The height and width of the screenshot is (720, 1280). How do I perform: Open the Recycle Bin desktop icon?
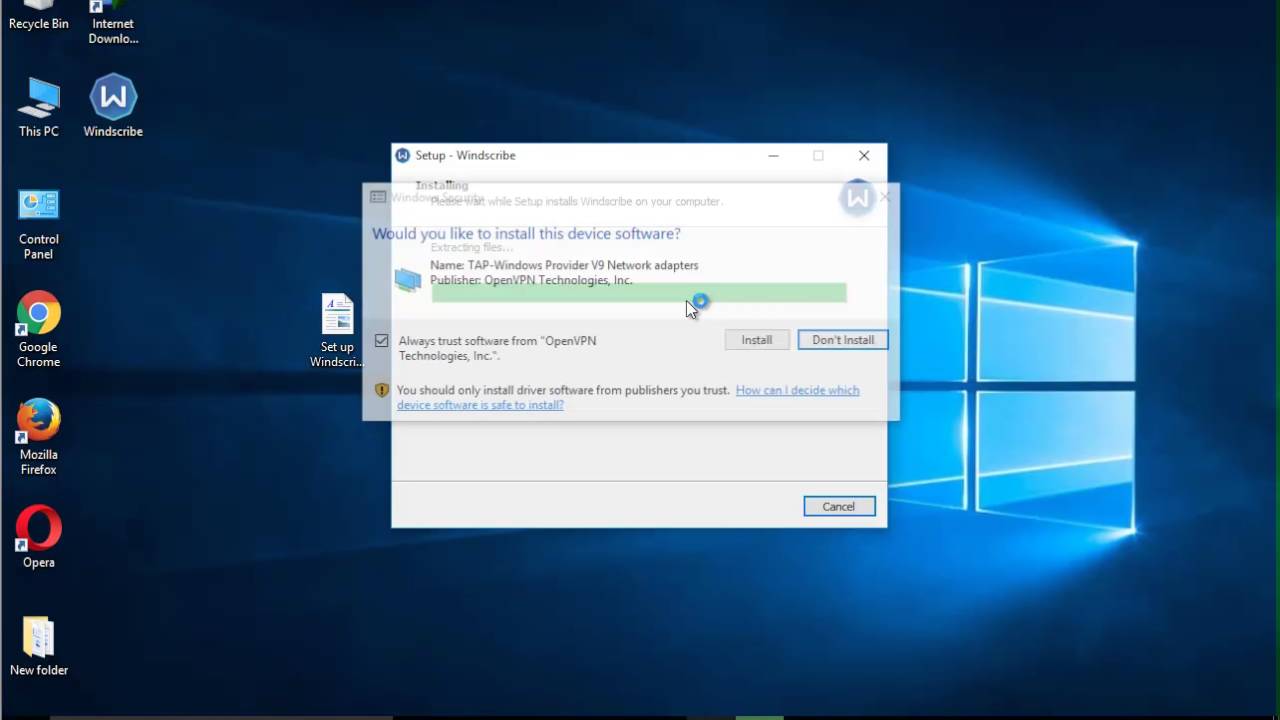[38, 16]
